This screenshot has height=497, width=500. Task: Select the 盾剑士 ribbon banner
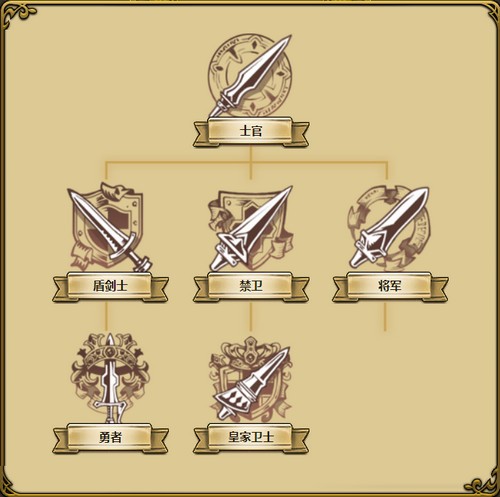pos(110,287)
